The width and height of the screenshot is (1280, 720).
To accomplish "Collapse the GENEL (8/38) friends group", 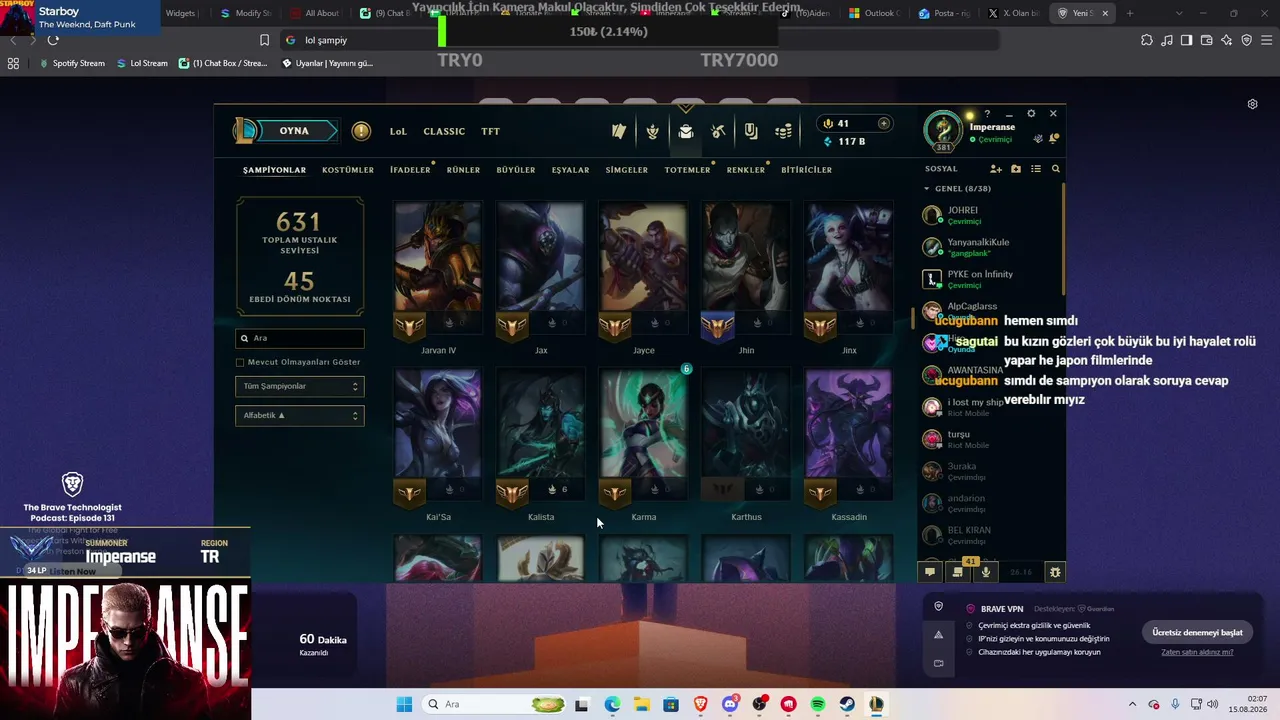I will click(x=957, y=188).
